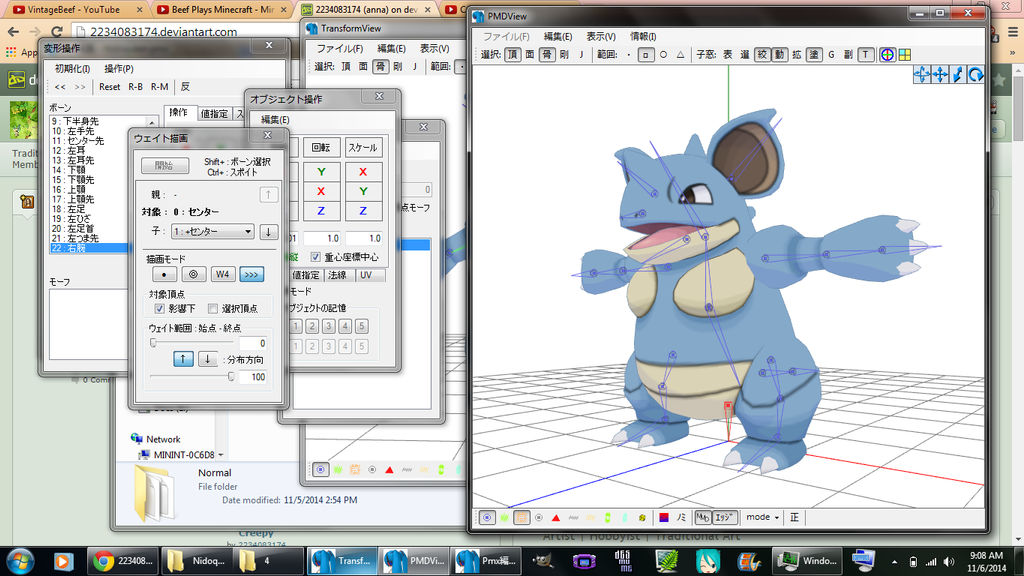
Task: Click the rotate view icon in PMDView
Action: coord(975,74)
